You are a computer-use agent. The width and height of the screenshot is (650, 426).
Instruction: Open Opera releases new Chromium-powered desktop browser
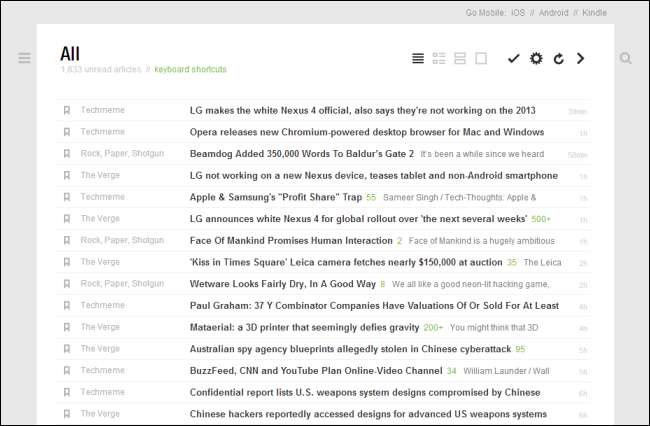tap(367, 132)
